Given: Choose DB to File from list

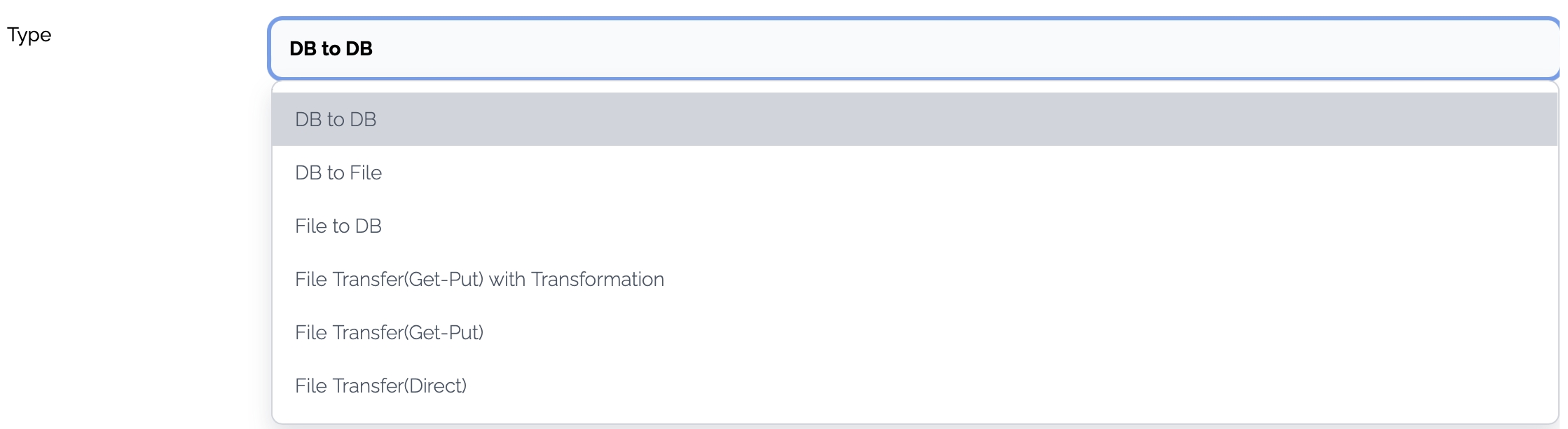Looking at the screenshot, I should coord(338,172).
